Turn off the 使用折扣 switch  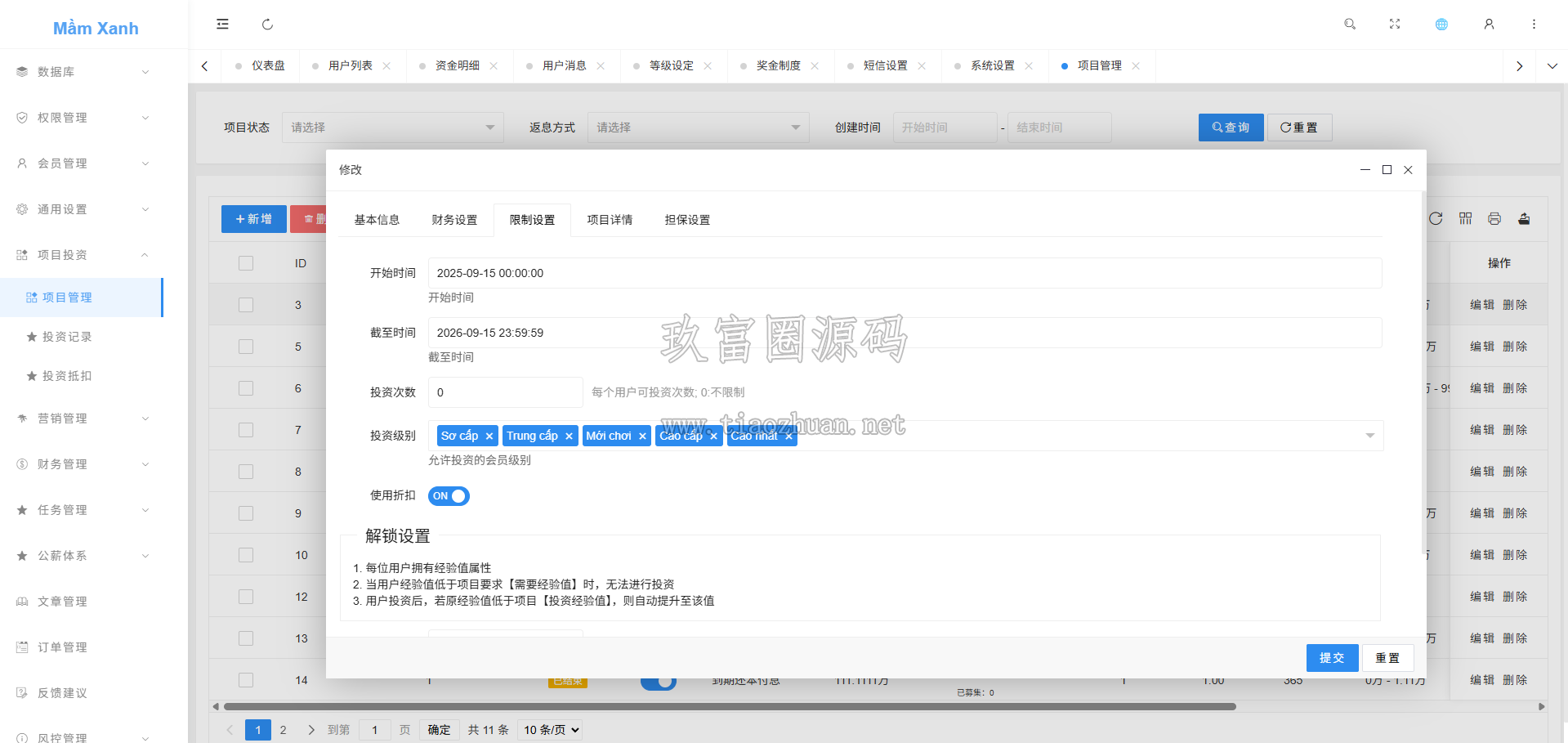(449, 496)
